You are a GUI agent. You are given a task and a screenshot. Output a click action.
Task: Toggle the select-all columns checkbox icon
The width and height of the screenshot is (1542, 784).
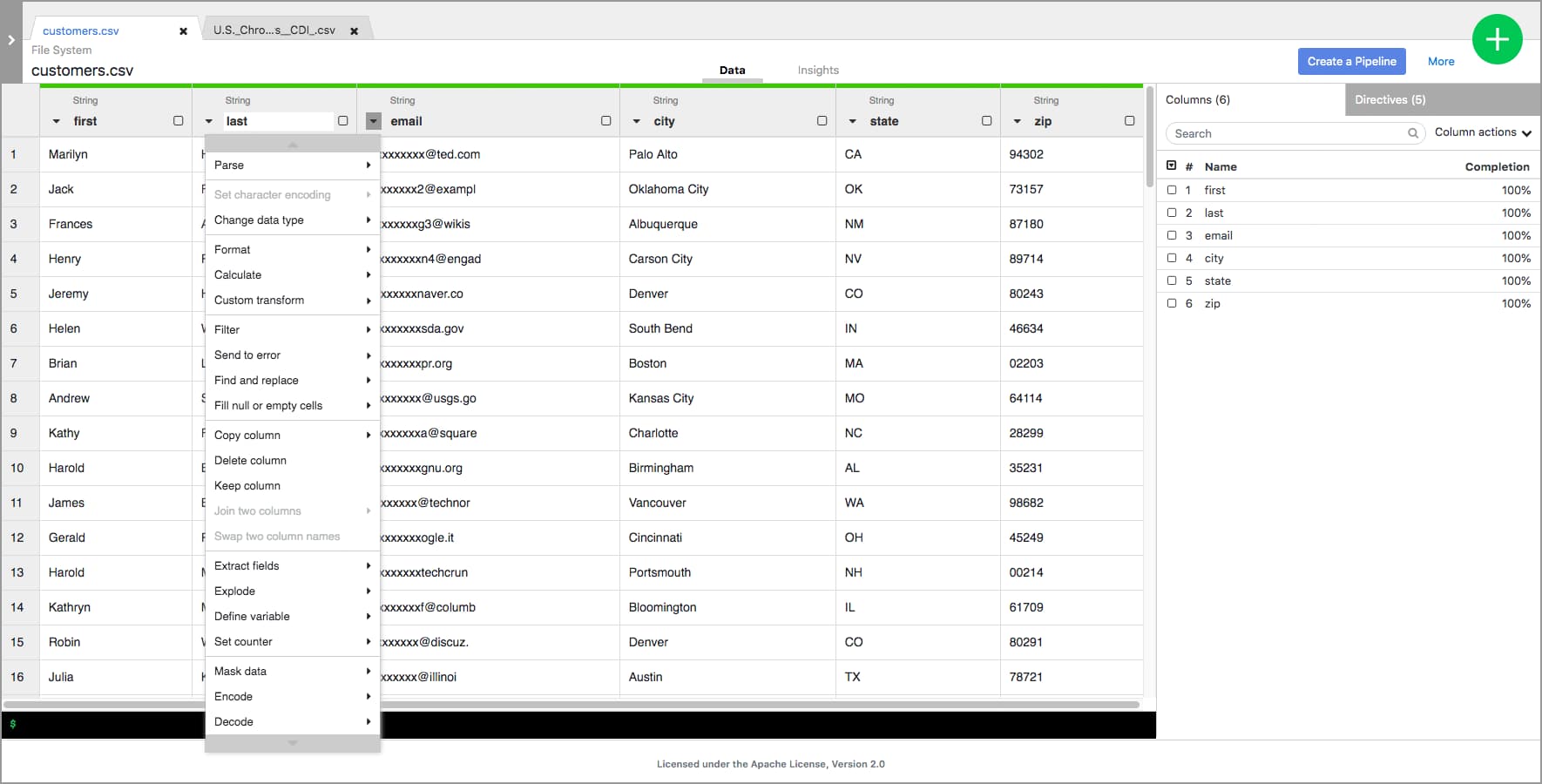[1172, 166]
